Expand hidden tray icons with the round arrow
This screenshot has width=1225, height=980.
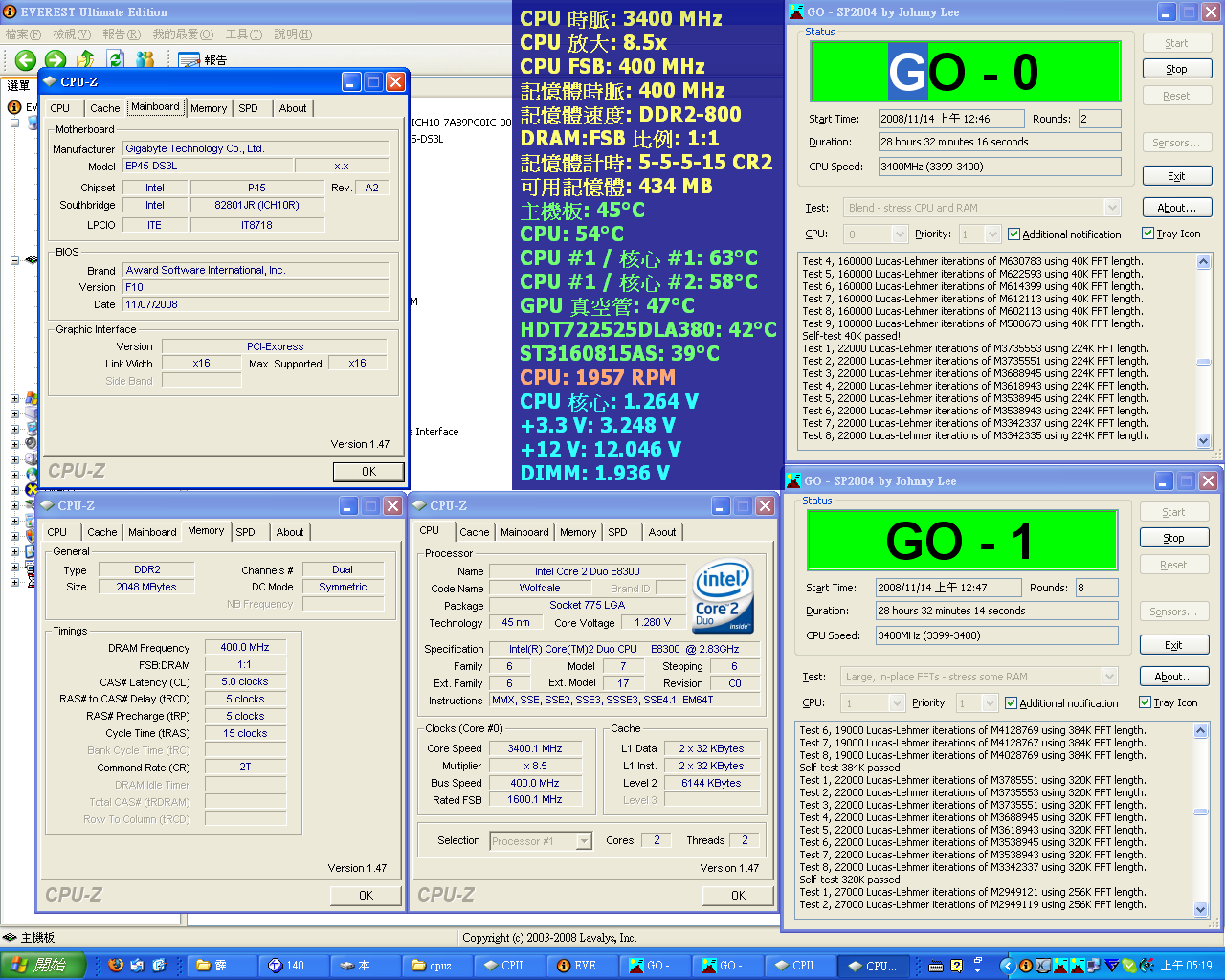[1007, 966]
